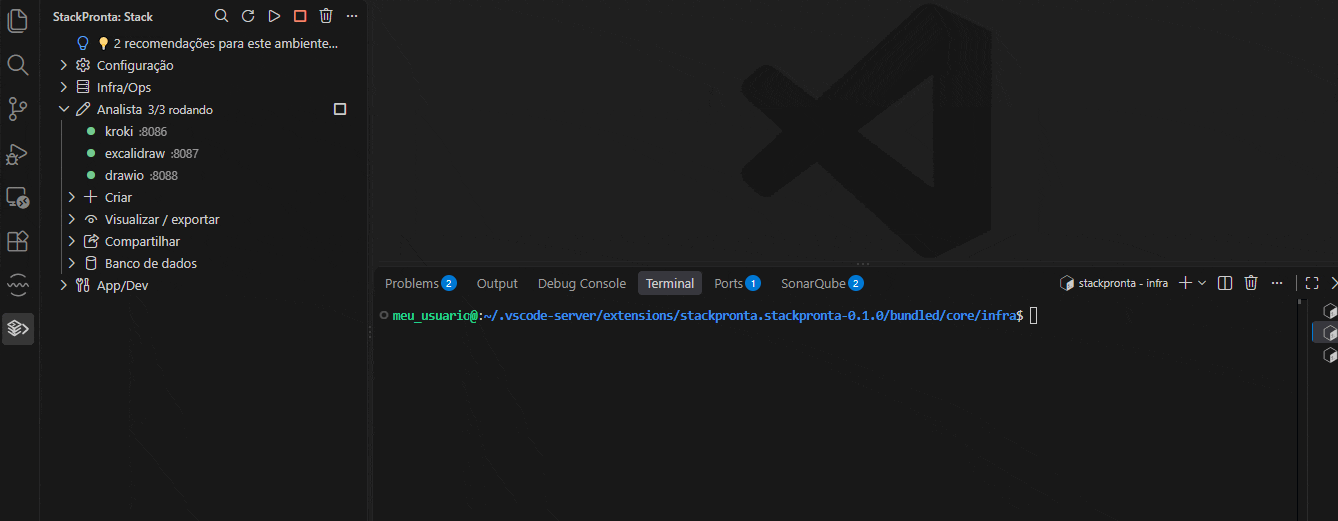Open Remote Explorer in activity bar
Image resolution: width=1338 pixels, height=521 pixels.
17,197
